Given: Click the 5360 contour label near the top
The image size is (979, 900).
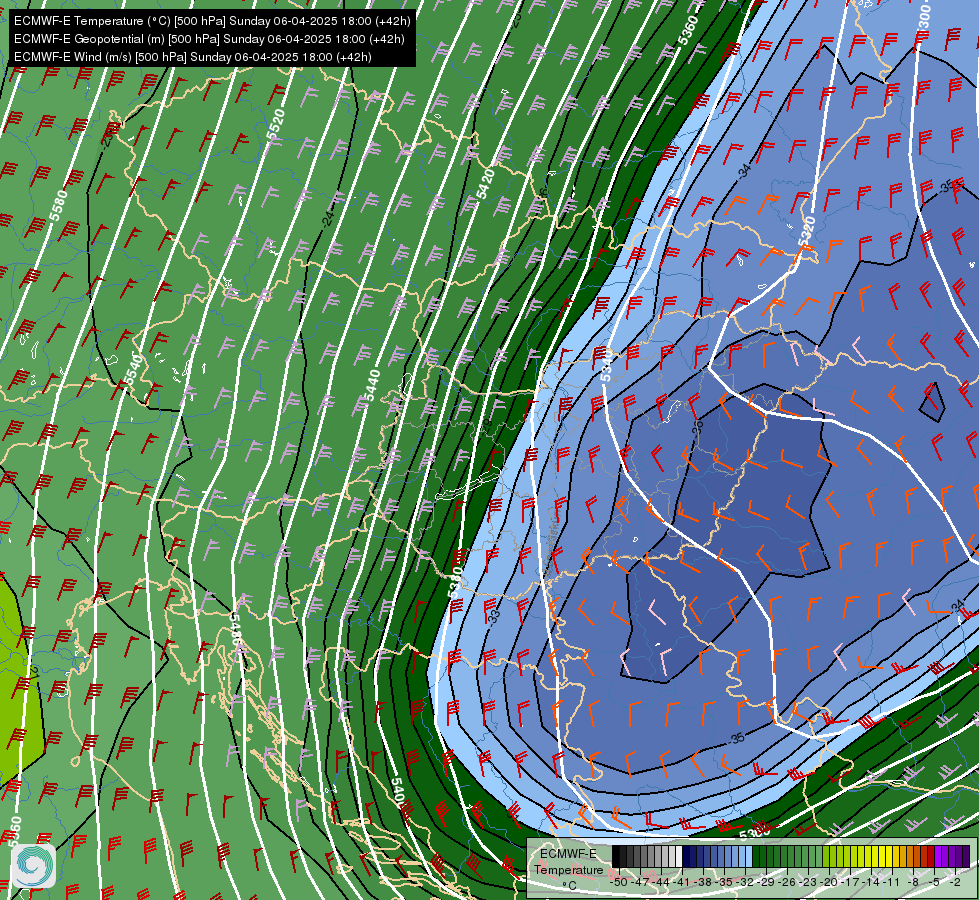Looking at the screenshot, I should [x=687, y=30].
